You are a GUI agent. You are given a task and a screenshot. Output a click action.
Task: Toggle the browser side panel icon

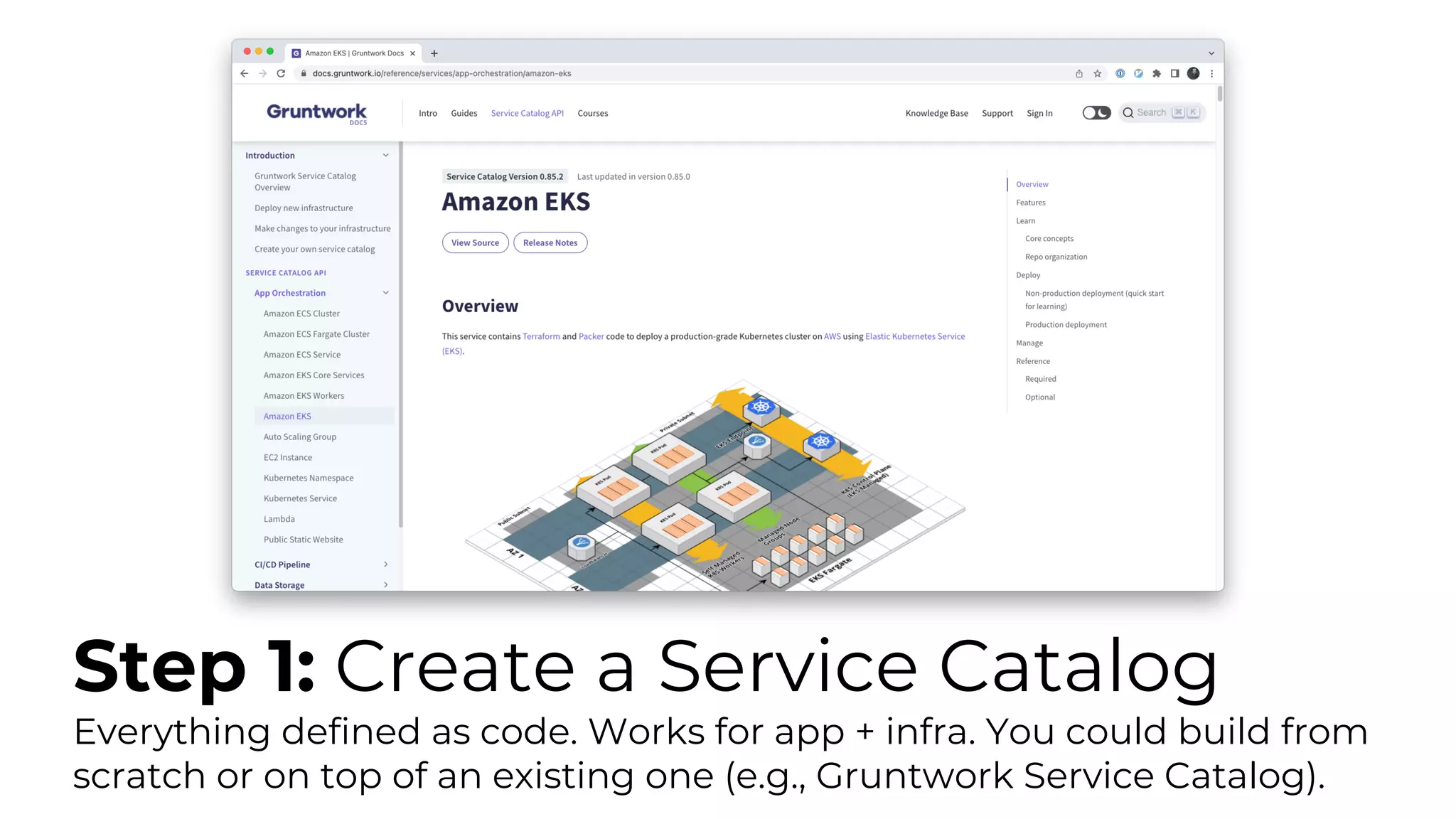[1175, 73]
